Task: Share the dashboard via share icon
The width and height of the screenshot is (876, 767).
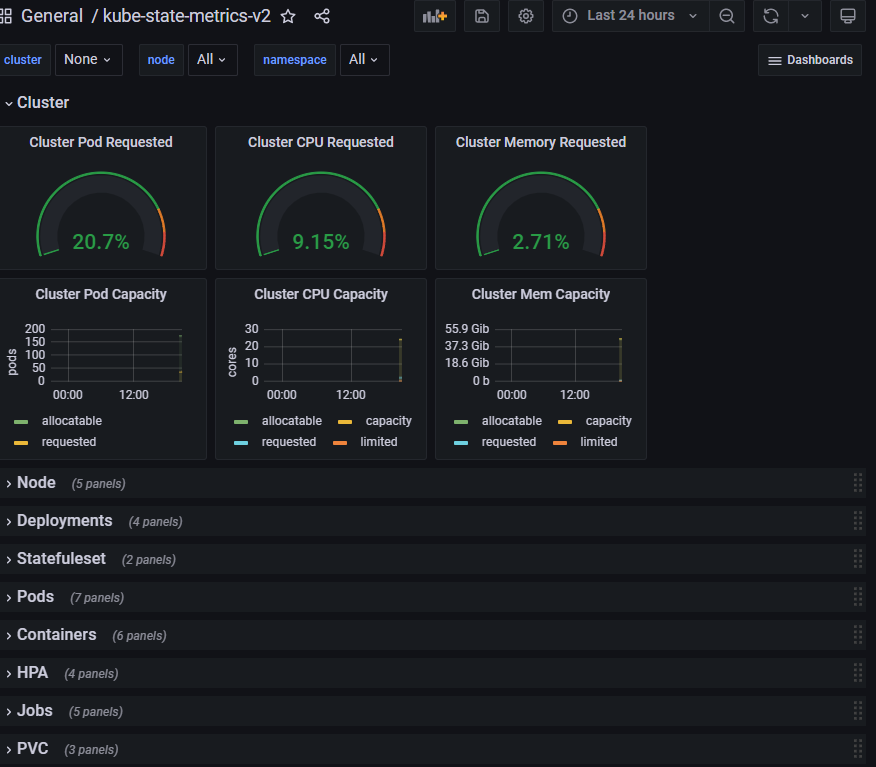Action: [322, 16]
